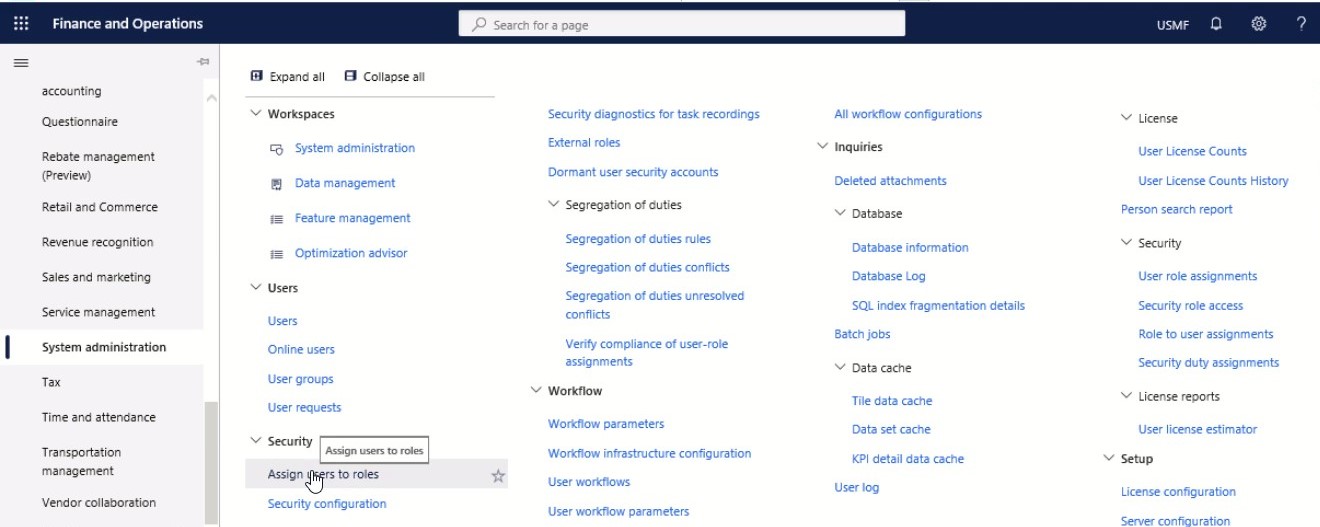Open Security configuration link
1320x527 pixels.
point(327,504)
